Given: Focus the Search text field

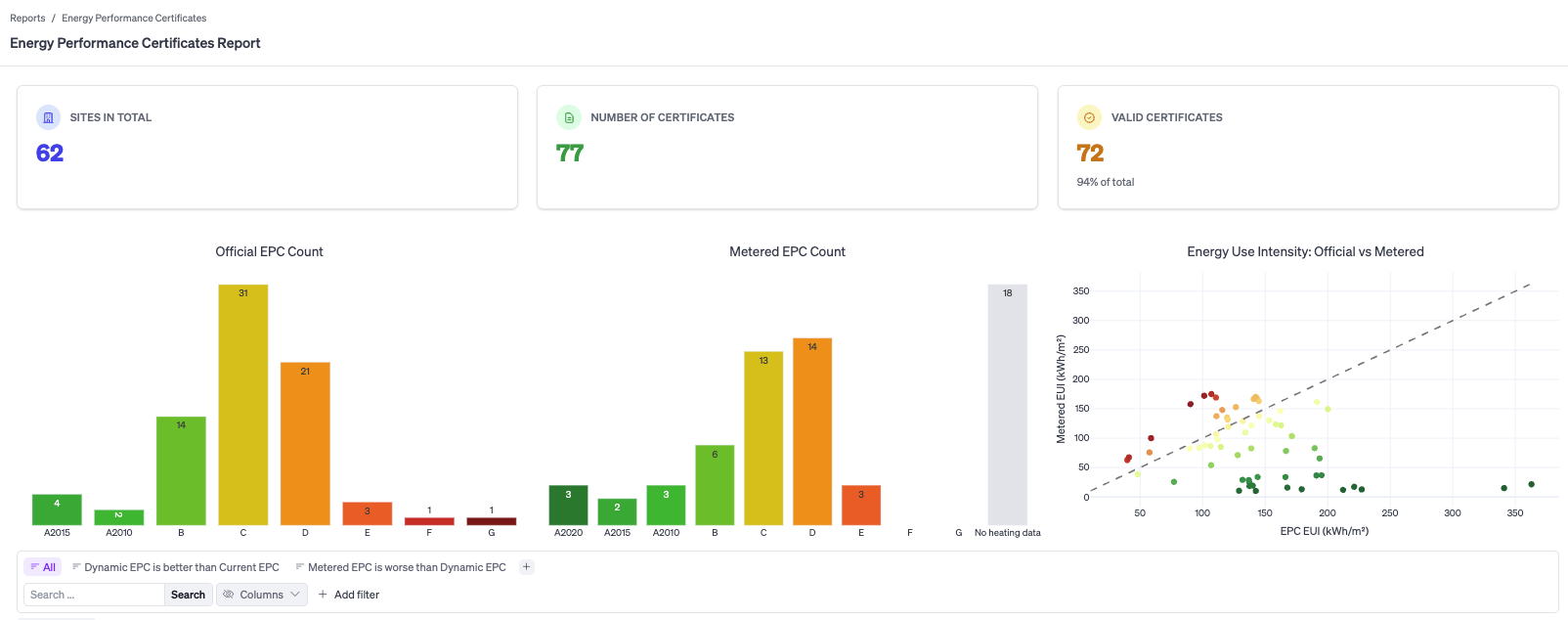Looking at the screenshot, I should tap(94, 595).
